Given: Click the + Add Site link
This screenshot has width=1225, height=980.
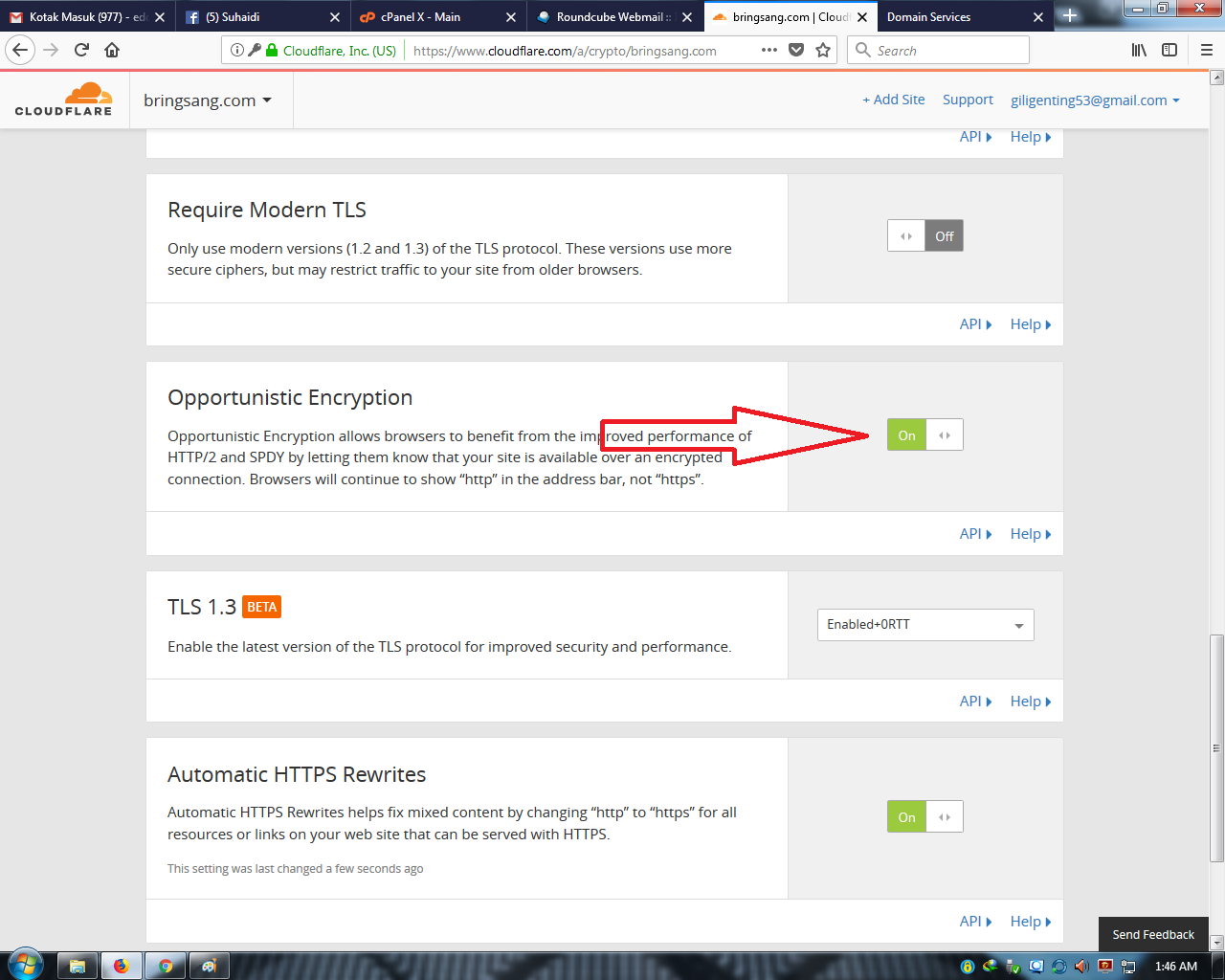Looking at the screenshot, I should 894,100.
